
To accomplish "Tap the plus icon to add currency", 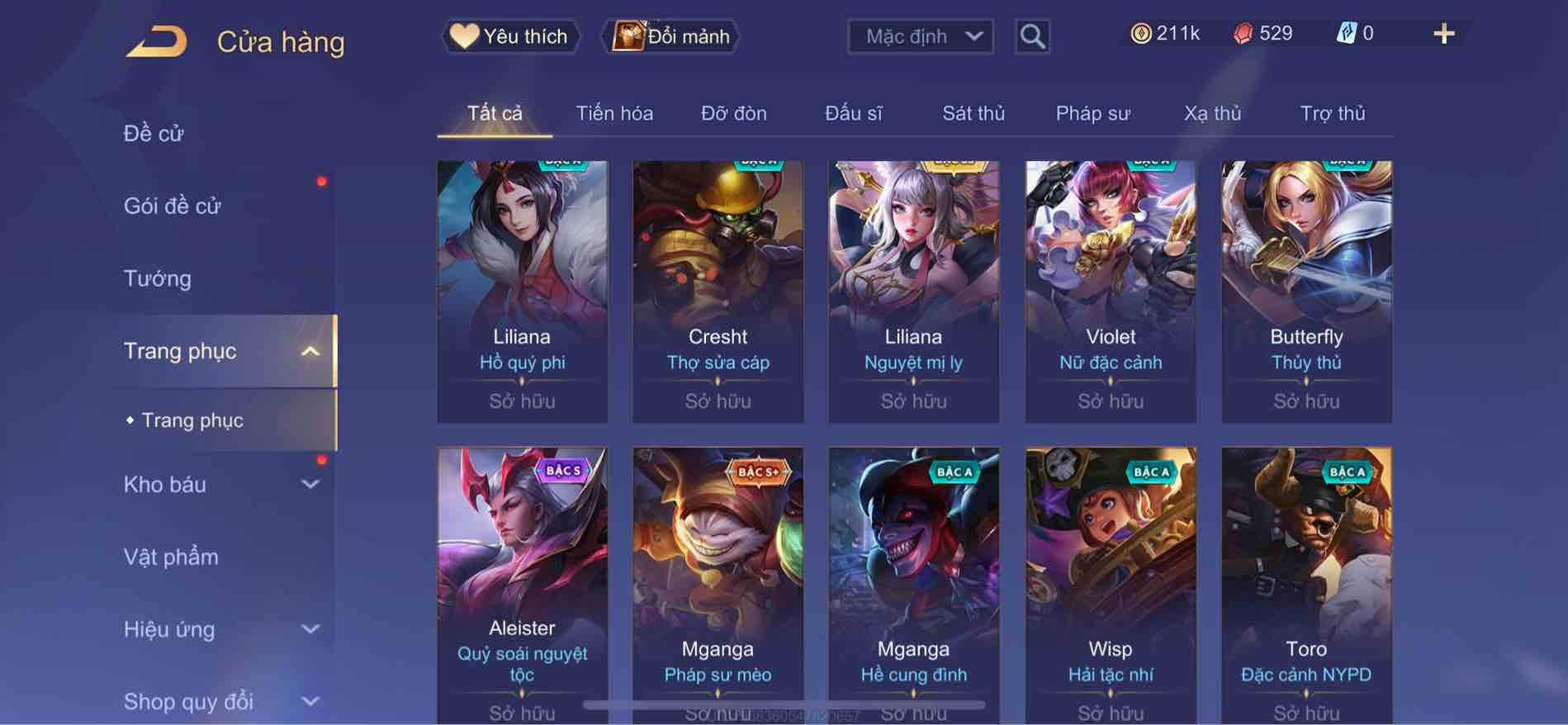I will coord(1443,34).
